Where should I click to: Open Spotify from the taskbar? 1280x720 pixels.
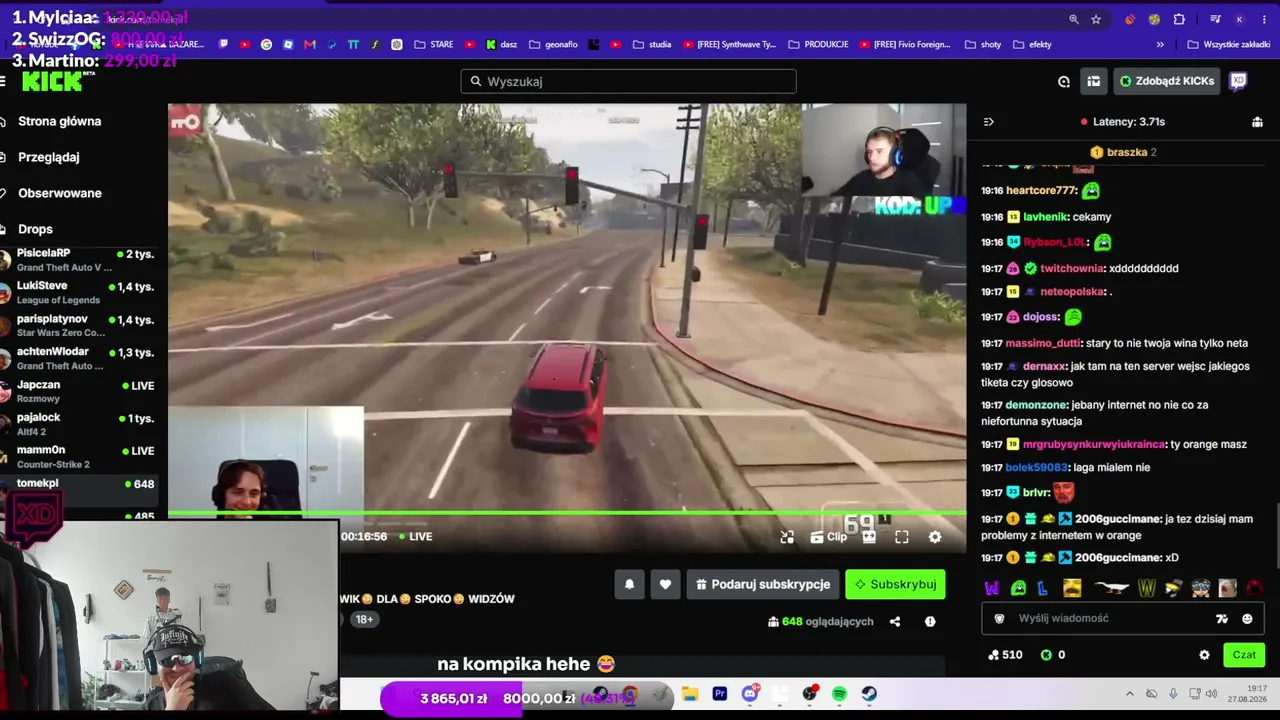(839, 694)
